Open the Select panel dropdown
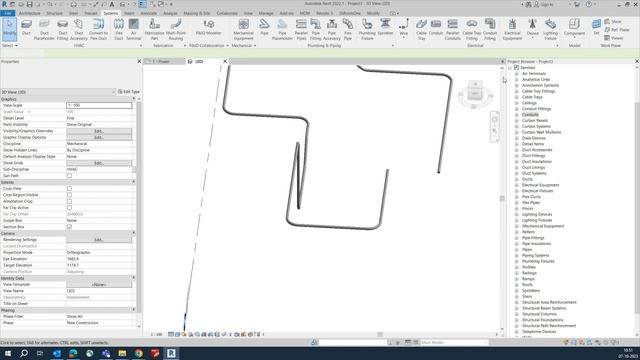Screen dimensions: 640x360 click(x=9, y=46)
